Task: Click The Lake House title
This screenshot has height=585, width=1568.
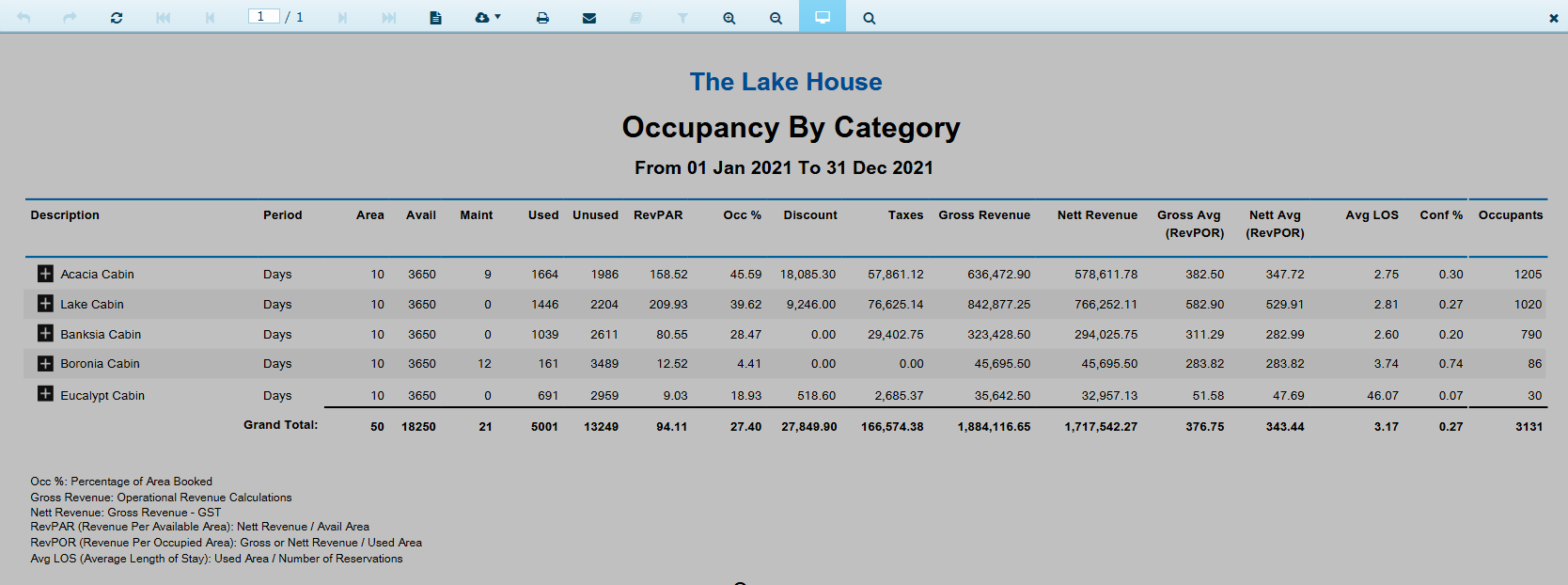Action: pos(786,82)
